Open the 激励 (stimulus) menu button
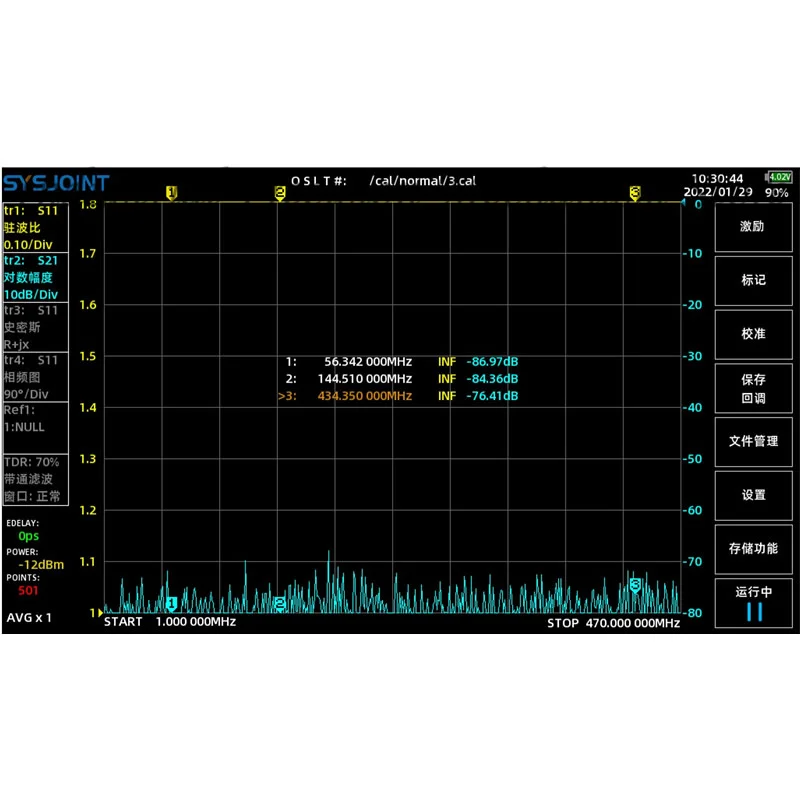Viewport: 800px width, 800px height. (753, 227)
